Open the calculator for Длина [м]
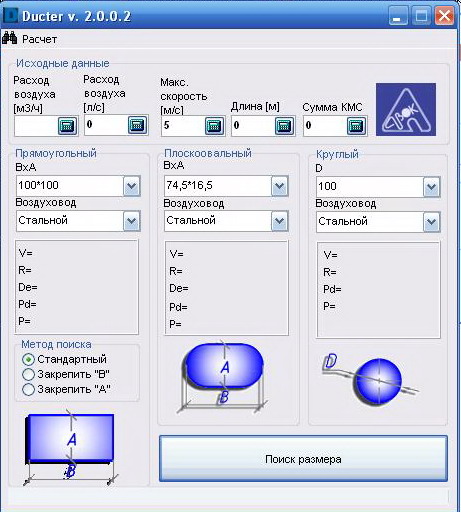461x512 pixels. [284, 126]
